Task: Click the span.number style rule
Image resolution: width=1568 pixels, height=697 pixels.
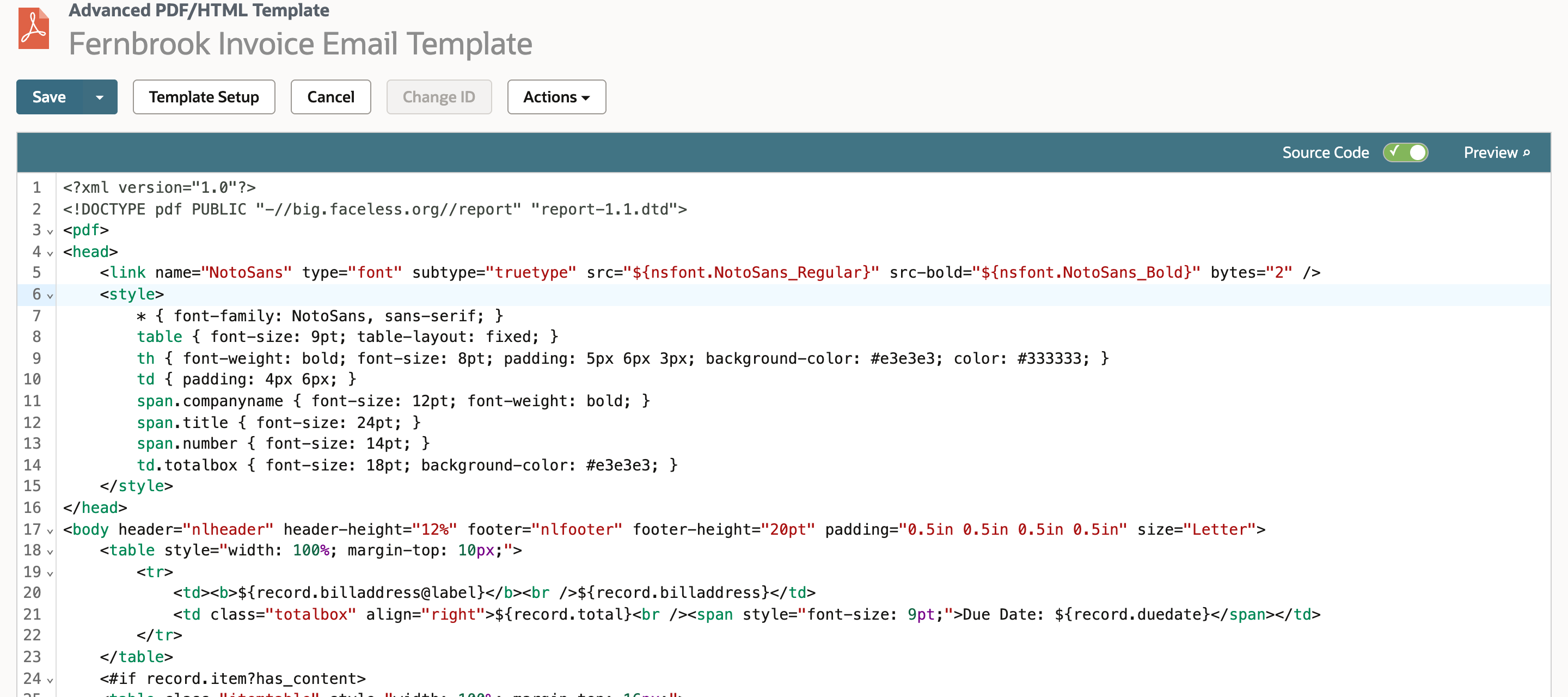Action: point(283,443)
